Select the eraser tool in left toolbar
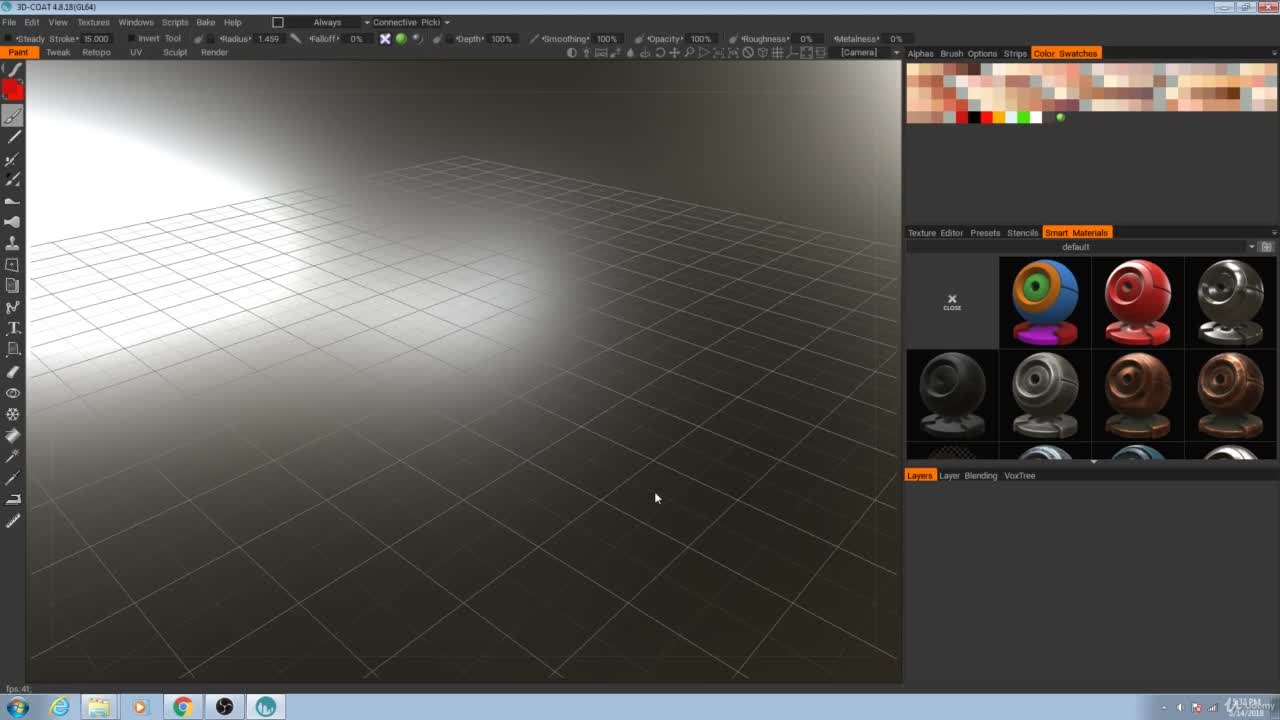 (x=13, y=371)
